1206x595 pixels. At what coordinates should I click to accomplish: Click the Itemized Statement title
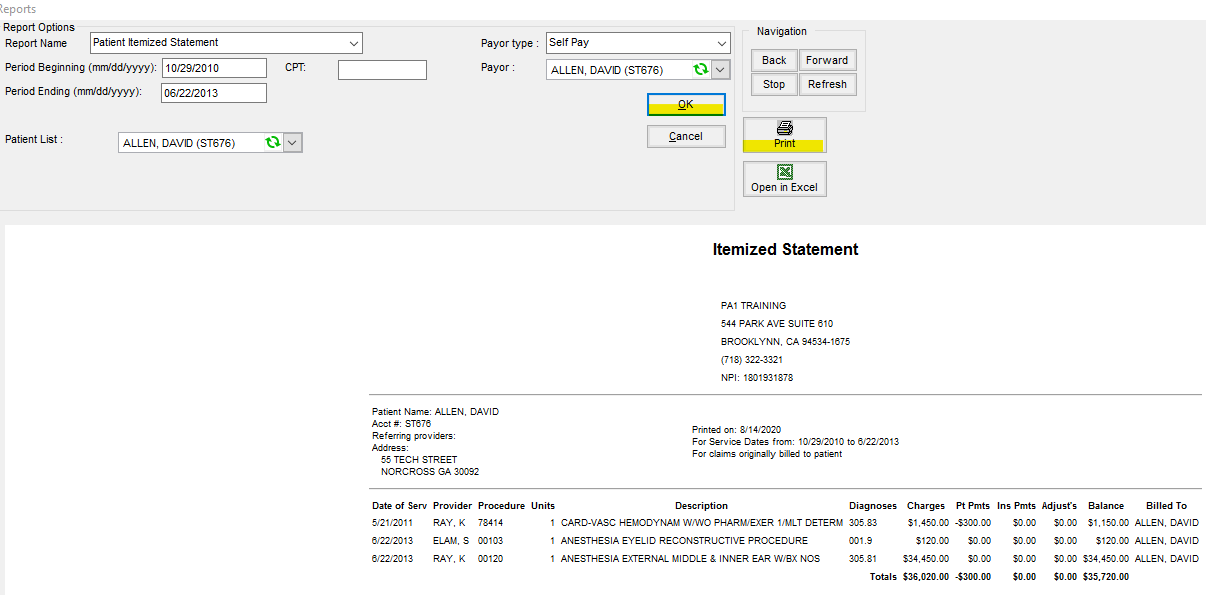785,249
